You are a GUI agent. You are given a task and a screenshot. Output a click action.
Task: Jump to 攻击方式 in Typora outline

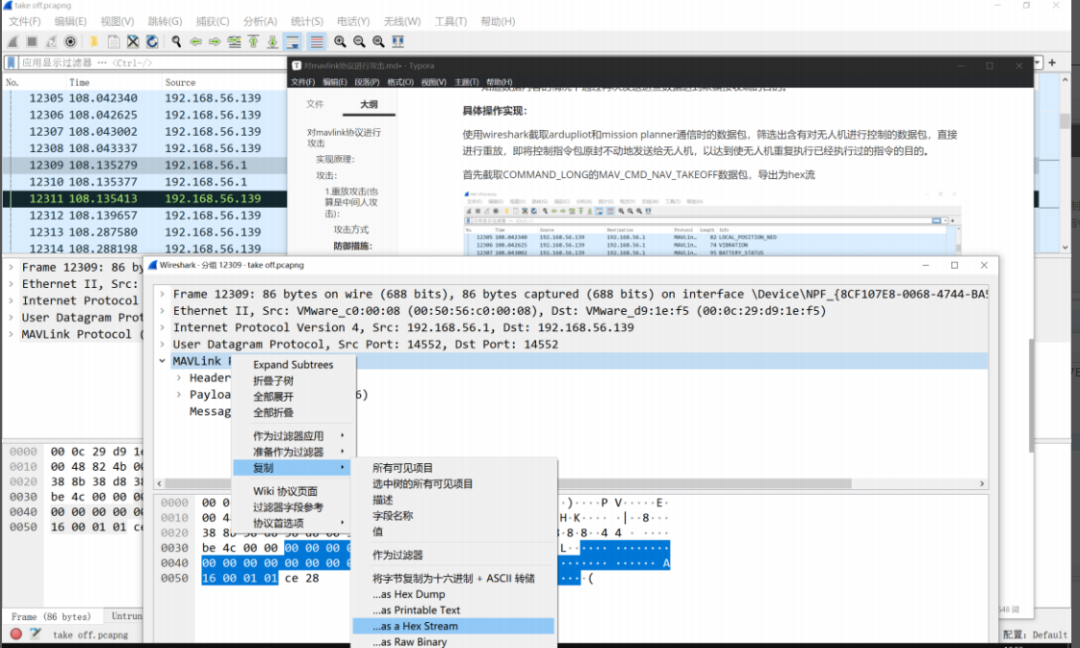pyautogui.click(x=351, y=229)
